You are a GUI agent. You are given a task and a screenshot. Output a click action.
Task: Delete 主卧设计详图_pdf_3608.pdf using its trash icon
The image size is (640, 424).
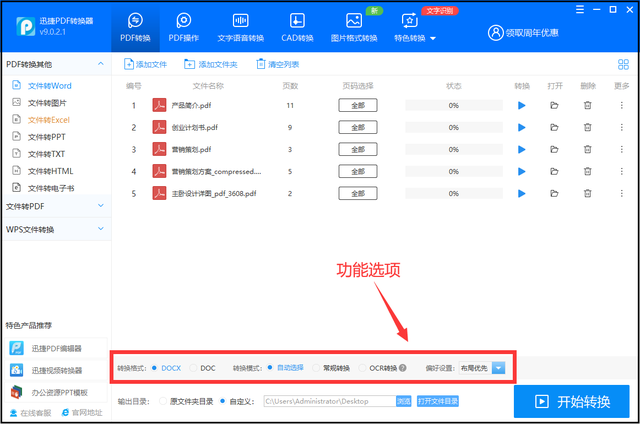click(588, 193)
